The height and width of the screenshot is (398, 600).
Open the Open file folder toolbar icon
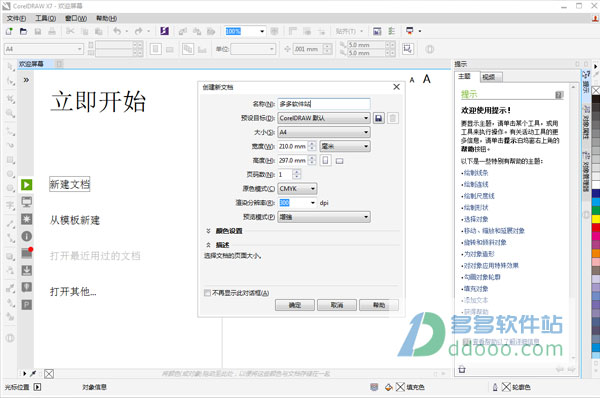(23, 31)
